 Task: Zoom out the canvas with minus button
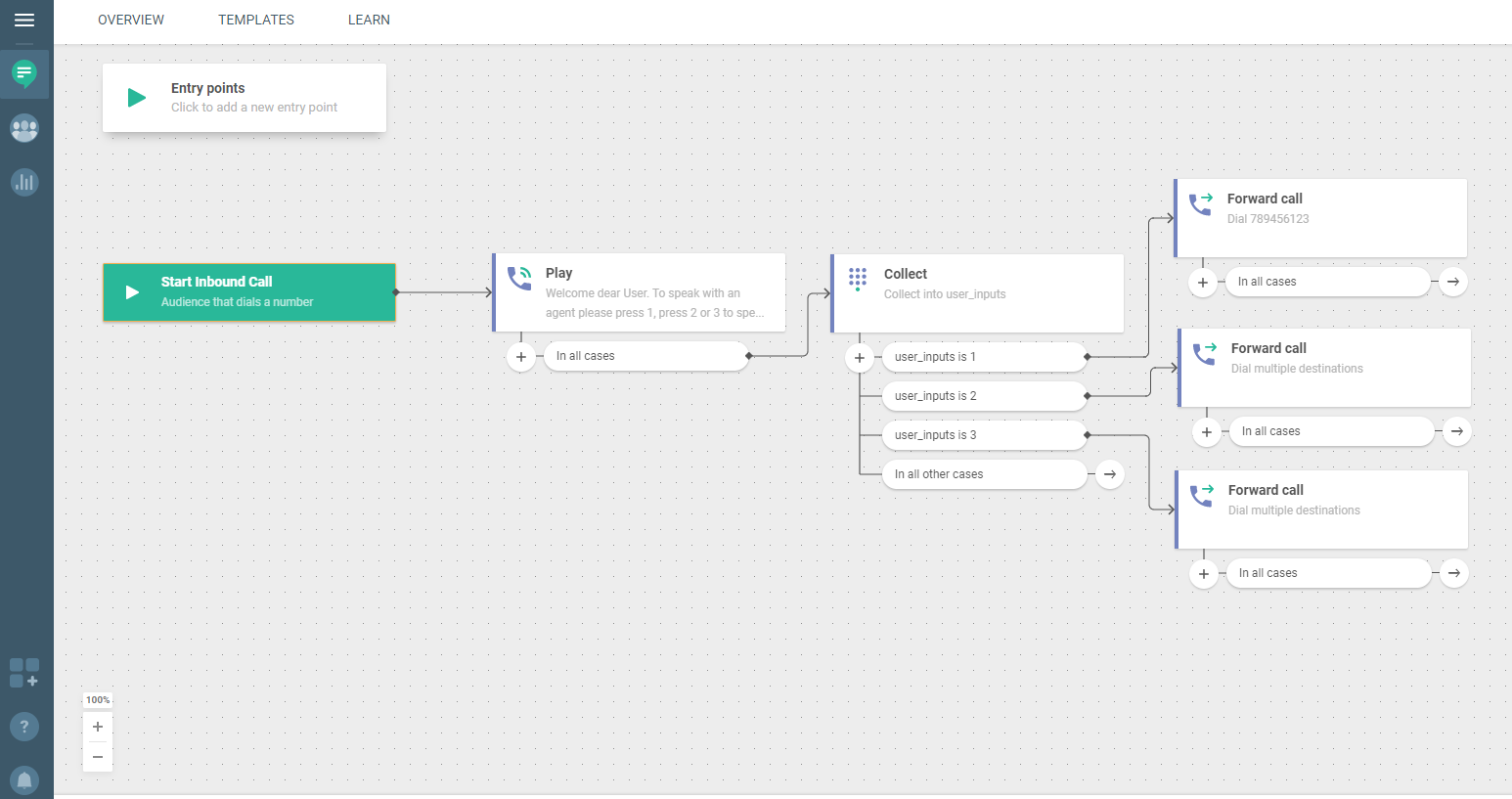click(x=98, y=757)
